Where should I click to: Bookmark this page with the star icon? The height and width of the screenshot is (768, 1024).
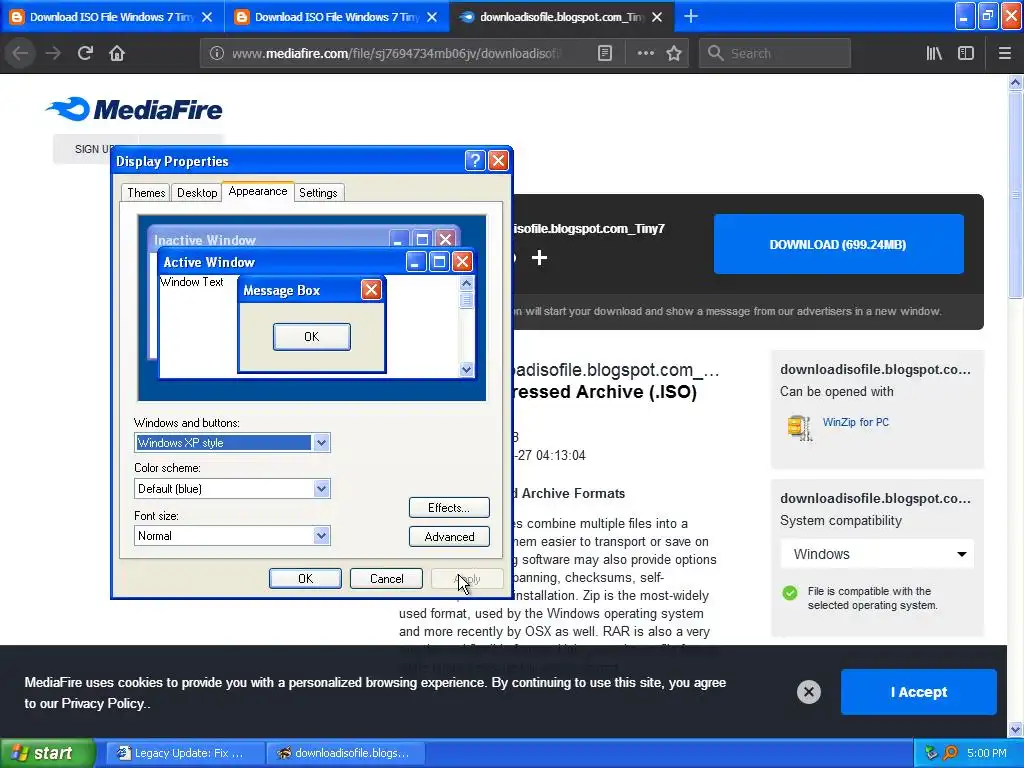pyautogui.click(x=674, y=53)
